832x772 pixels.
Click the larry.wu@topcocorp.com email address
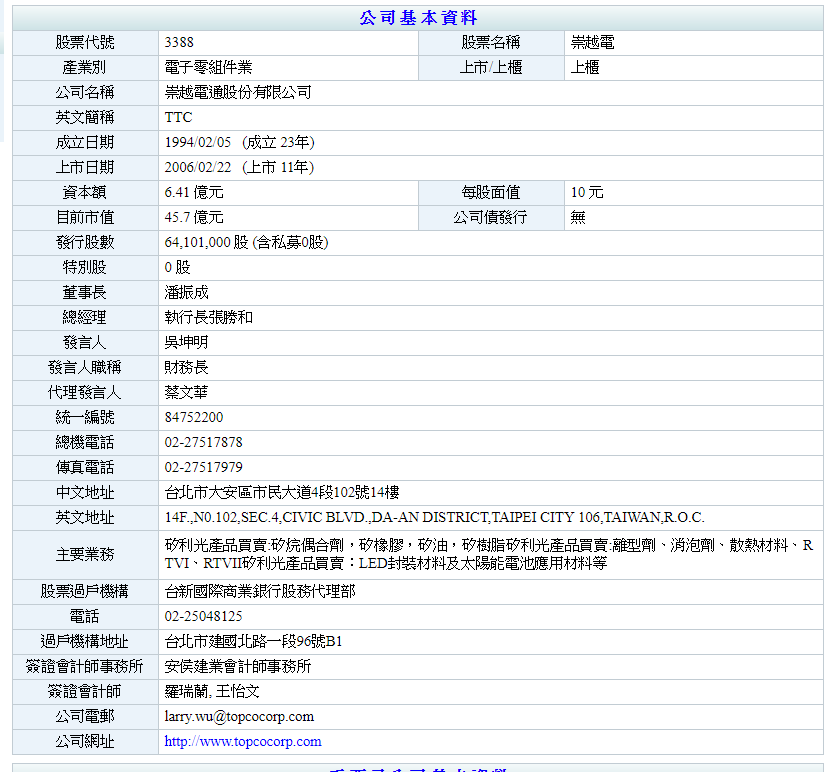(x=239, y=716)
